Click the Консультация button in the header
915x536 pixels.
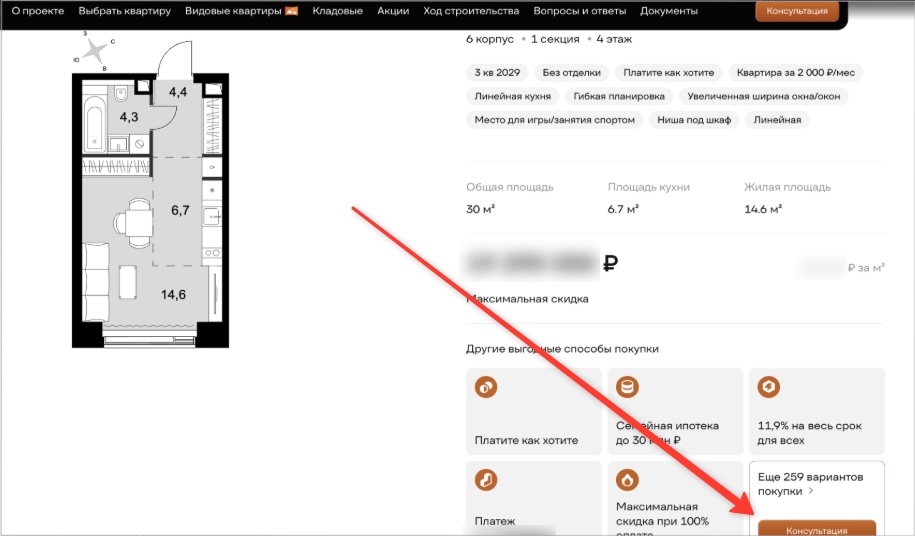(797, 11)
